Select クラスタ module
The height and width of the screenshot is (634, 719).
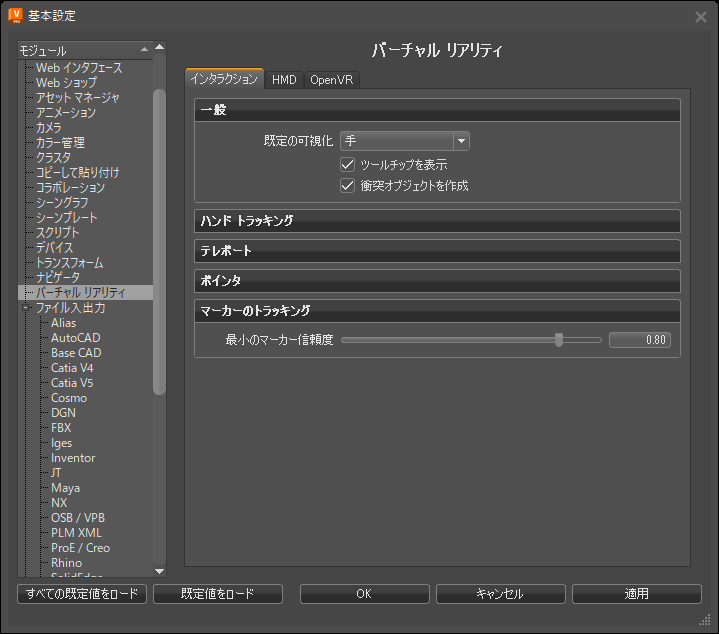(53, 158)
